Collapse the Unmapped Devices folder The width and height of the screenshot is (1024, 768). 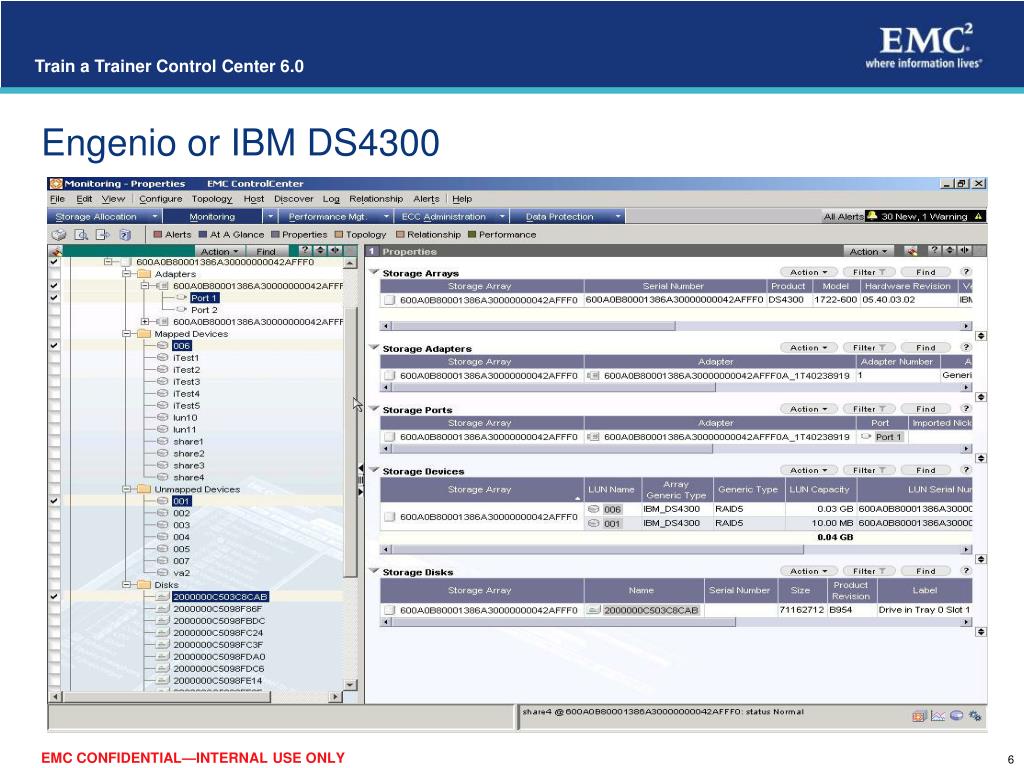pos(127,489)
